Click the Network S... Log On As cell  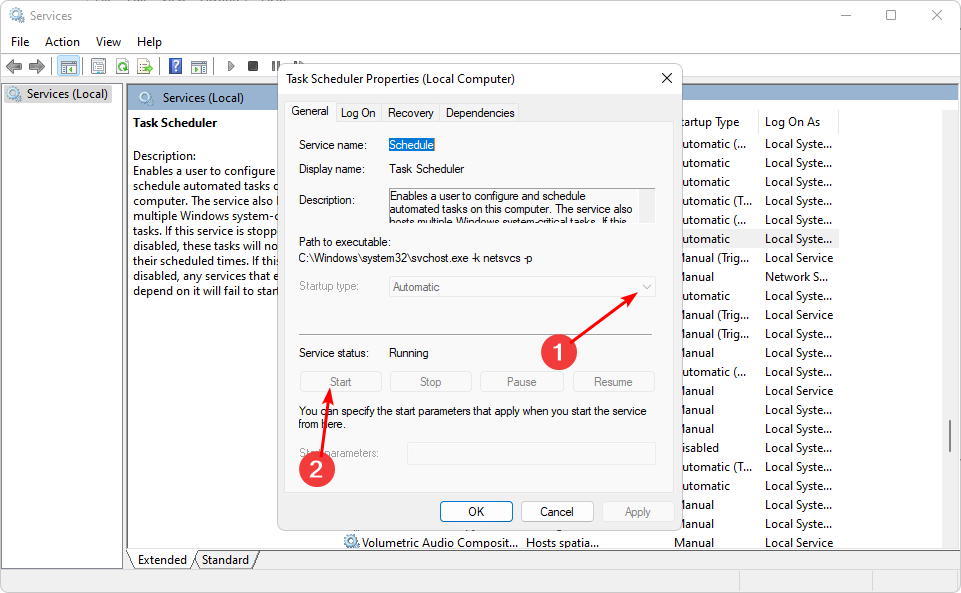796,277
